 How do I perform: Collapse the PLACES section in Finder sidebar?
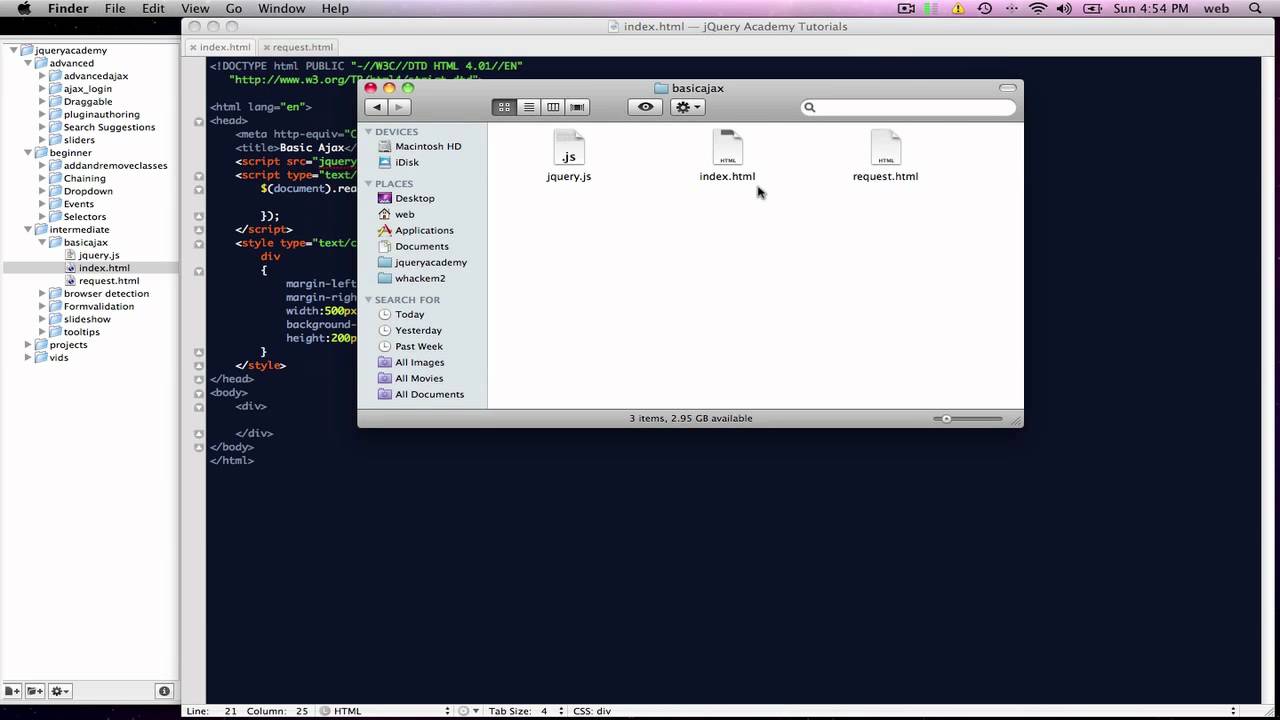tap(369, 184)
